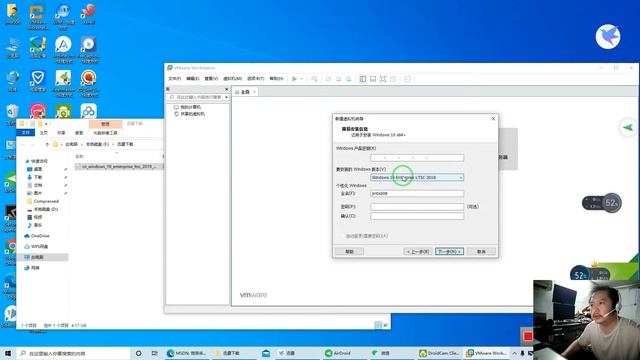Open the 光盘映像工具 tab in File Explorer

point(105,133)
